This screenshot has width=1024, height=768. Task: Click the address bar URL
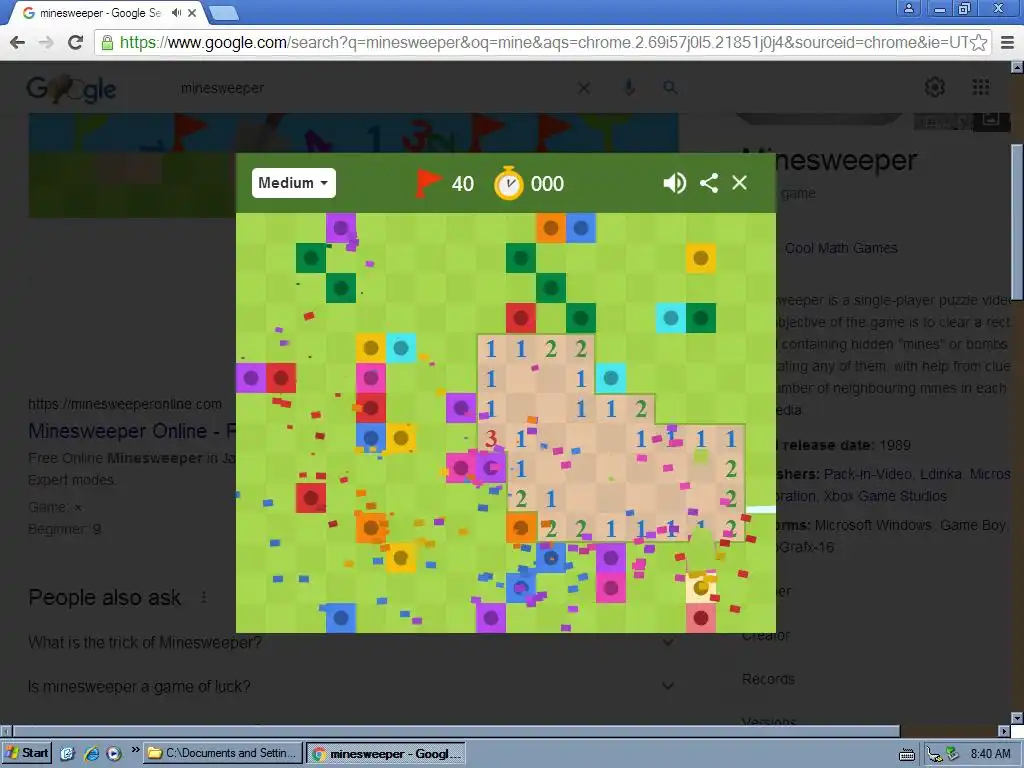[x=543, y=43]
